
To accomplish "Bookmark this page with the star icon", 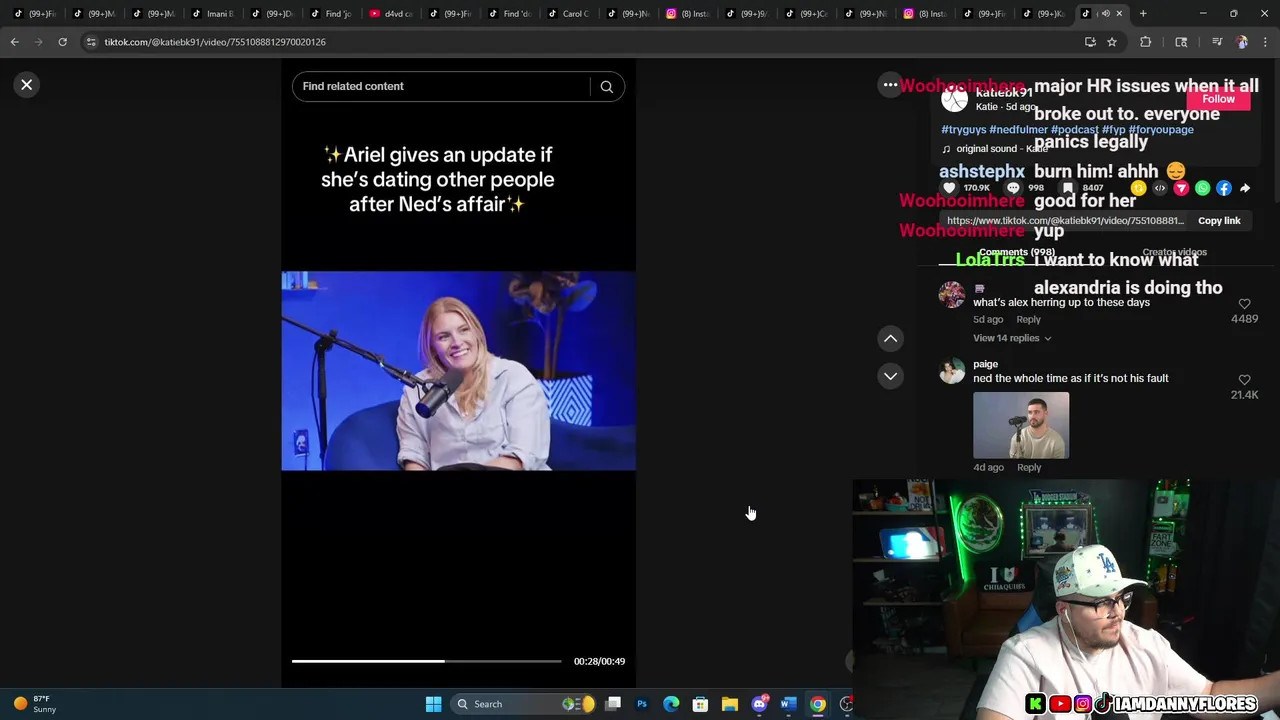I will click(1111, 42).
